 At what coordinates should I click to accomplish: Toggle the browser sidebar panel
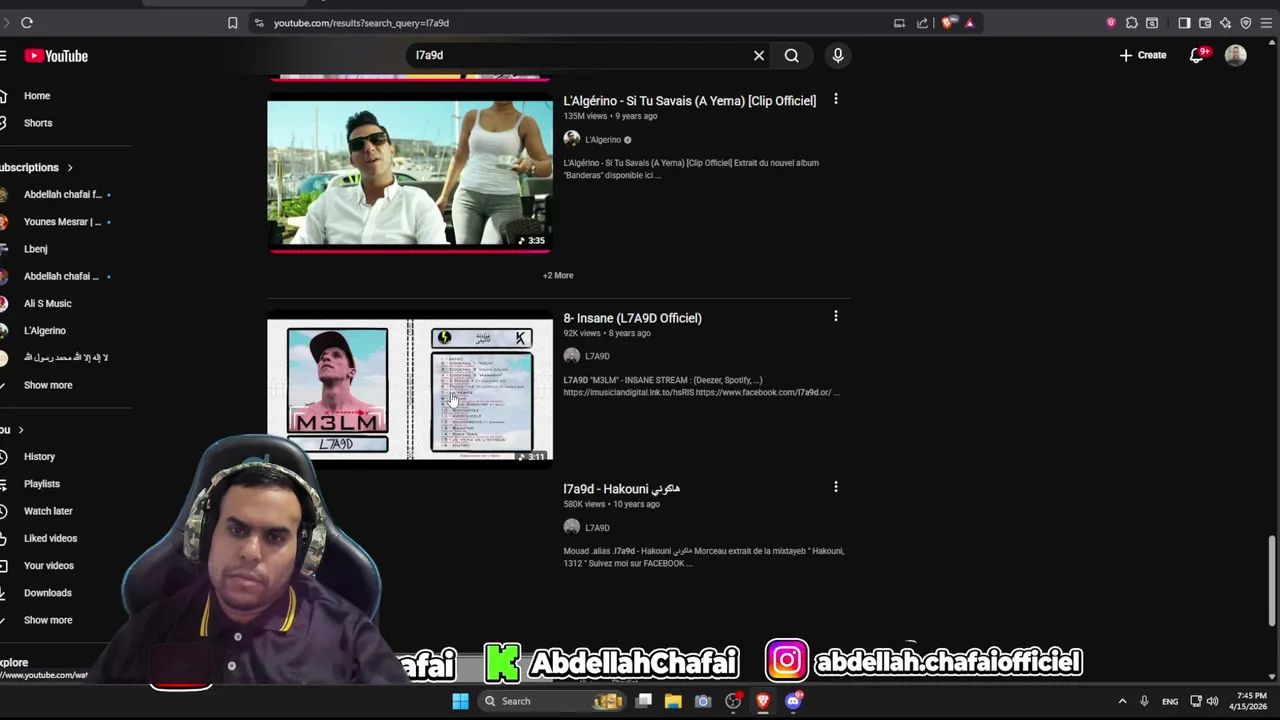click(x=1184, y=22)
